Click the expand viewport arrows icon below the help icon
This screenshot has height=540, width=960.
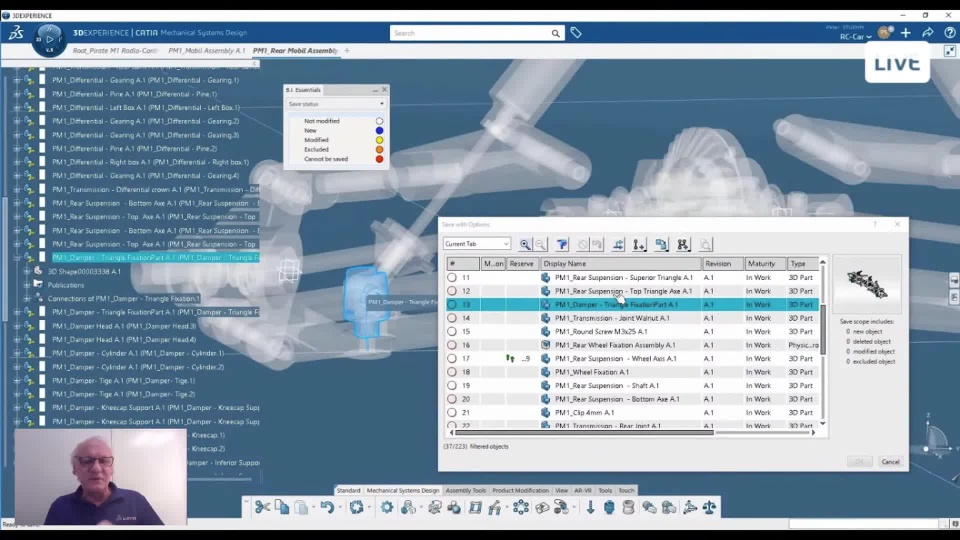coord(950,51)
